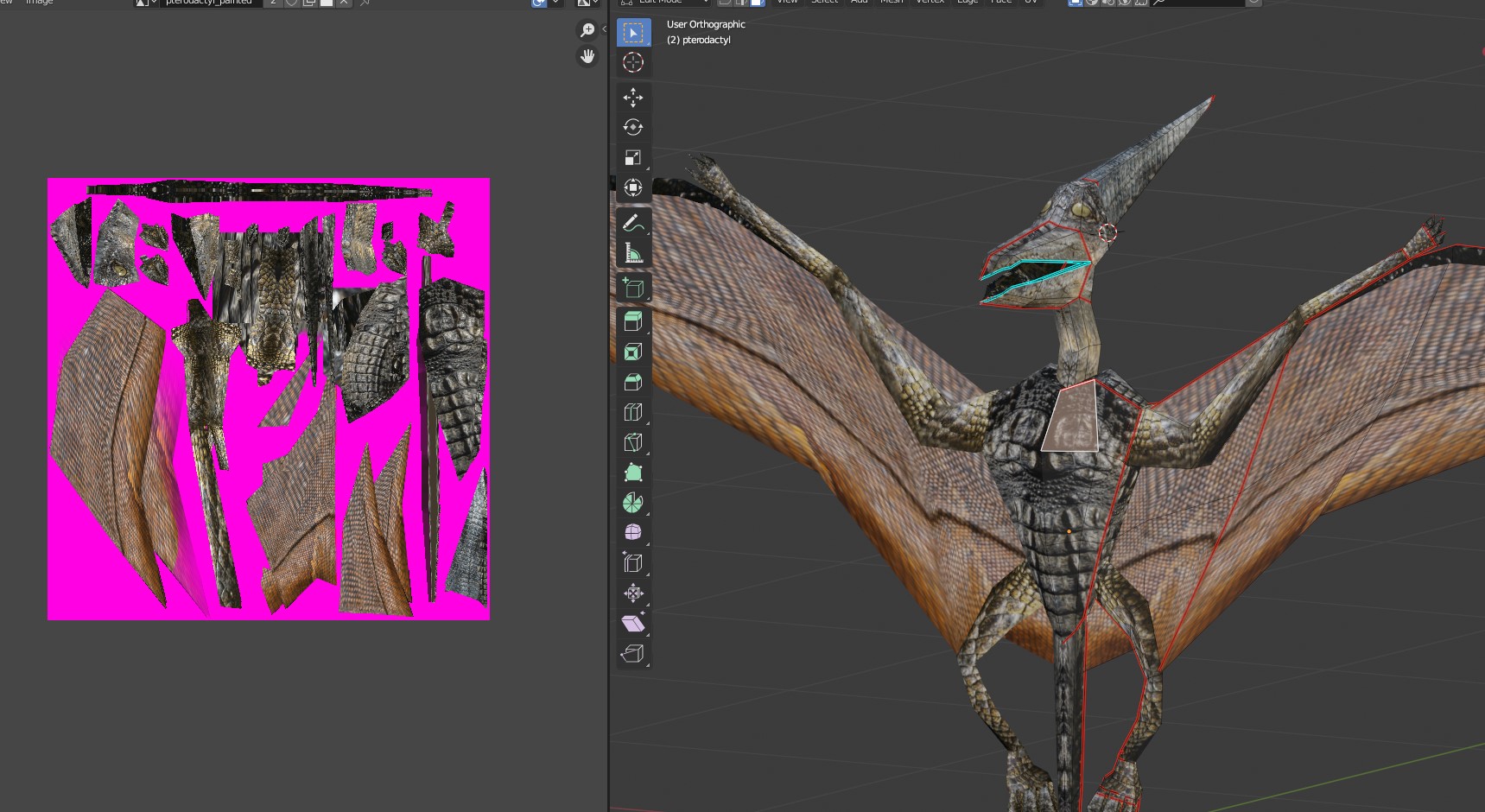
Task: Pick the Scale tool
Action: 633,157
